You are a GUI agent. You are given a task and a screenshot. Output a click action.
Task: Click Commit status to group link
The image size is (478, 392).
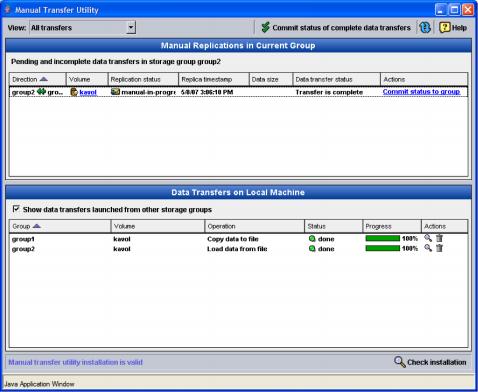(x=421, y=91)
